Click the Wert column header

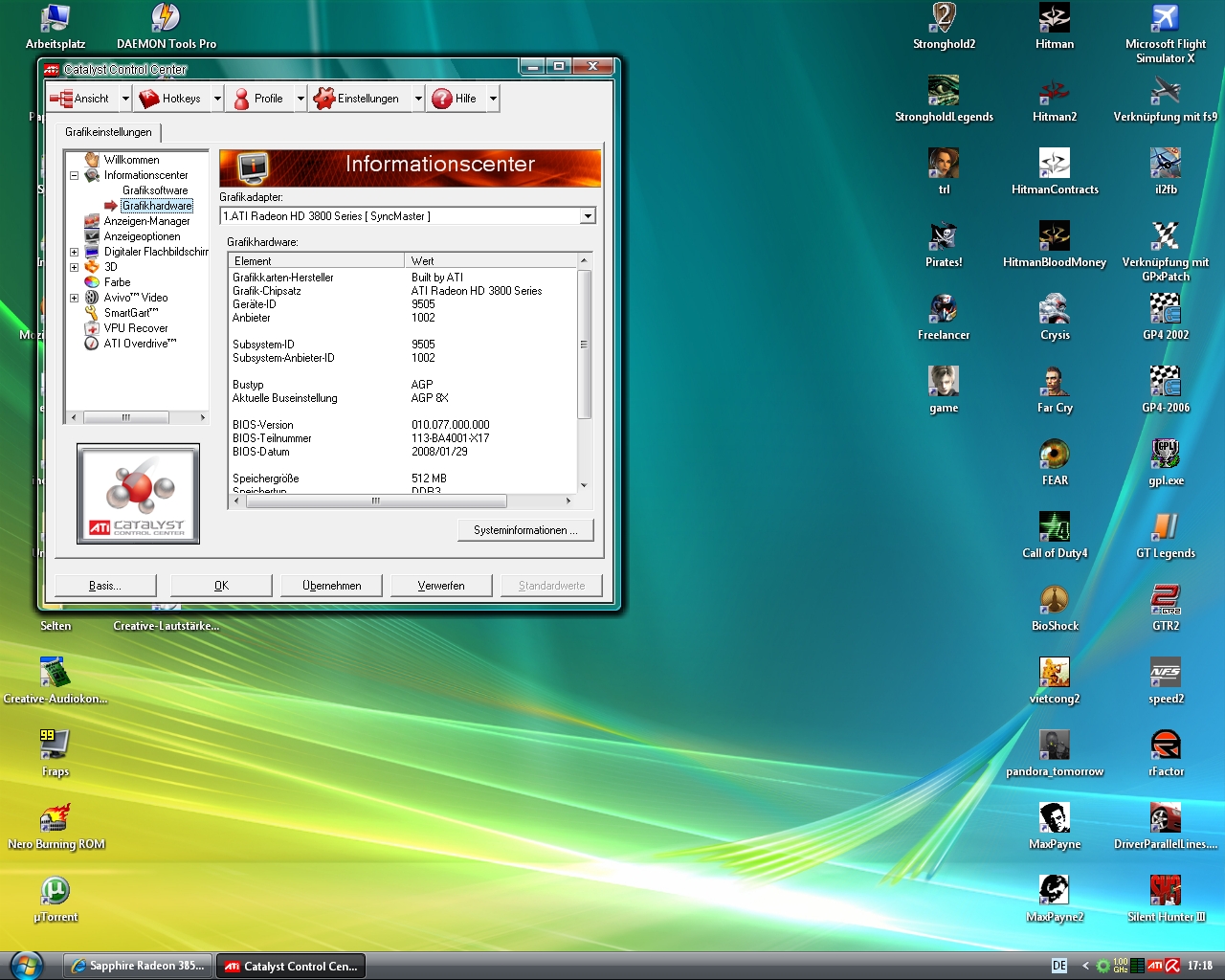[x=490, y=260]
